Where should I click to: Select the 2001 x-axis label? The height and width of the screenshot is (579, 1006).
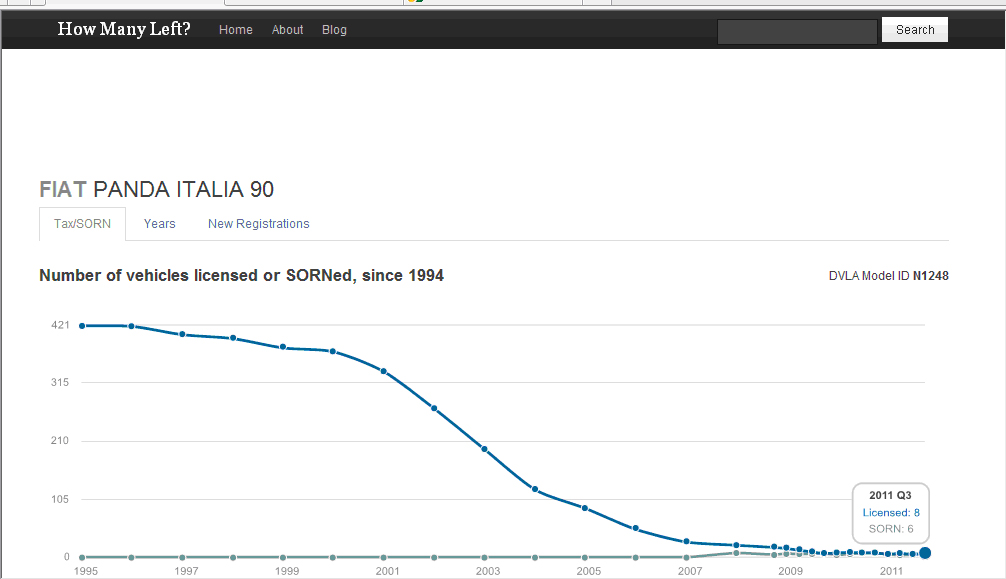pos(388,571)
